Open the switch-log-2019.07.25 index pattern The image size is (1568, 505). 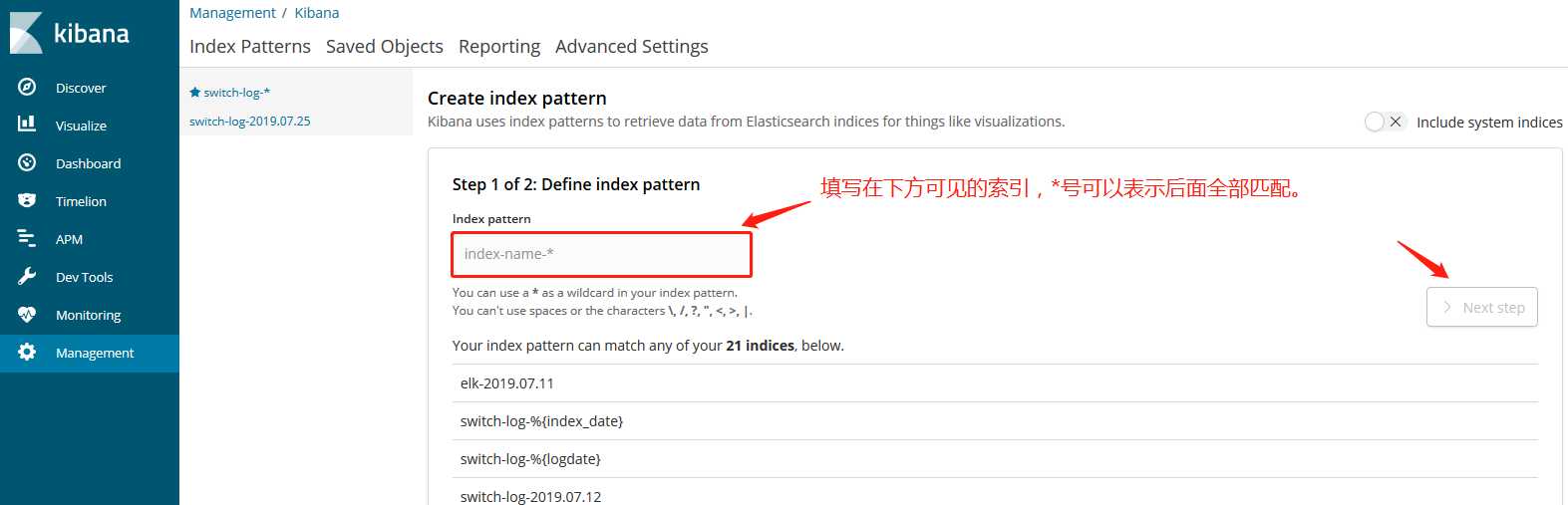250,121
